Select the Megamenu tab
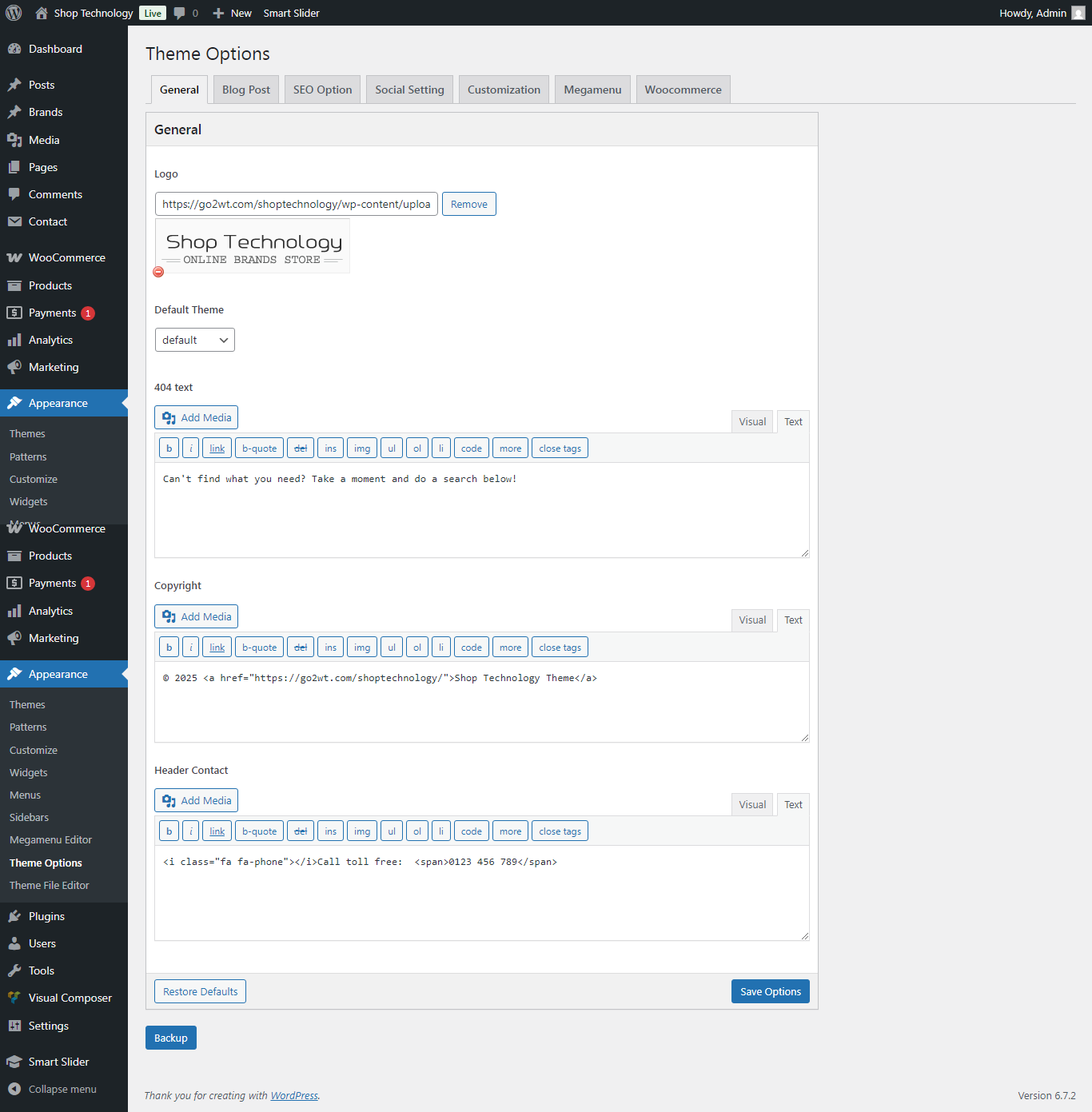 click(x=592, y=90)
